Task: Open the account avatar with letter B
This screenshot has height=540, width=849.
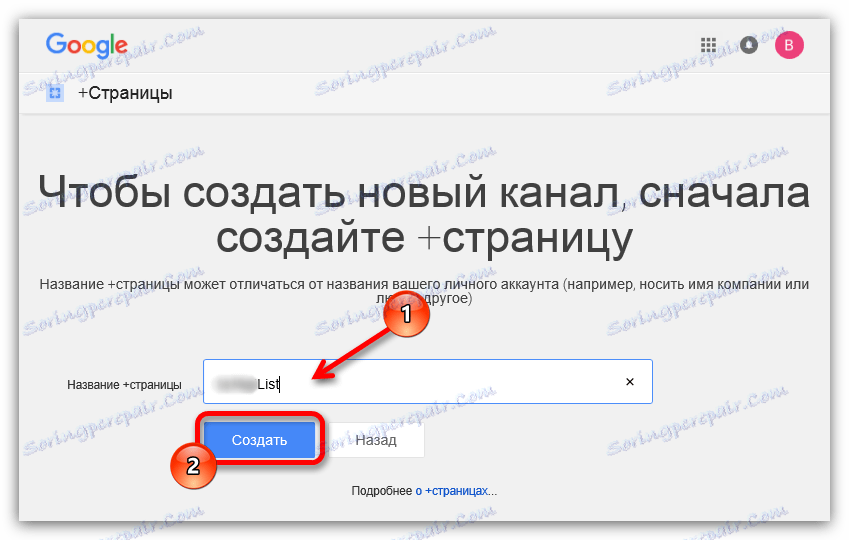Action: 789,45
